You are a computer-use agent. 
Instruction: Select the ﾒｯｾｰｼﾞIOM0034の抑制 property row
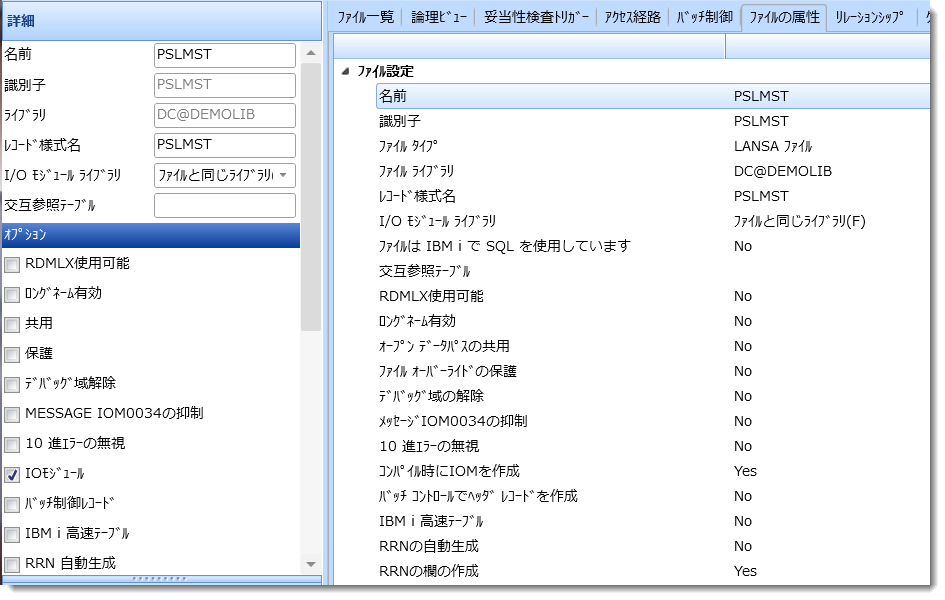[x=653, y=421]
